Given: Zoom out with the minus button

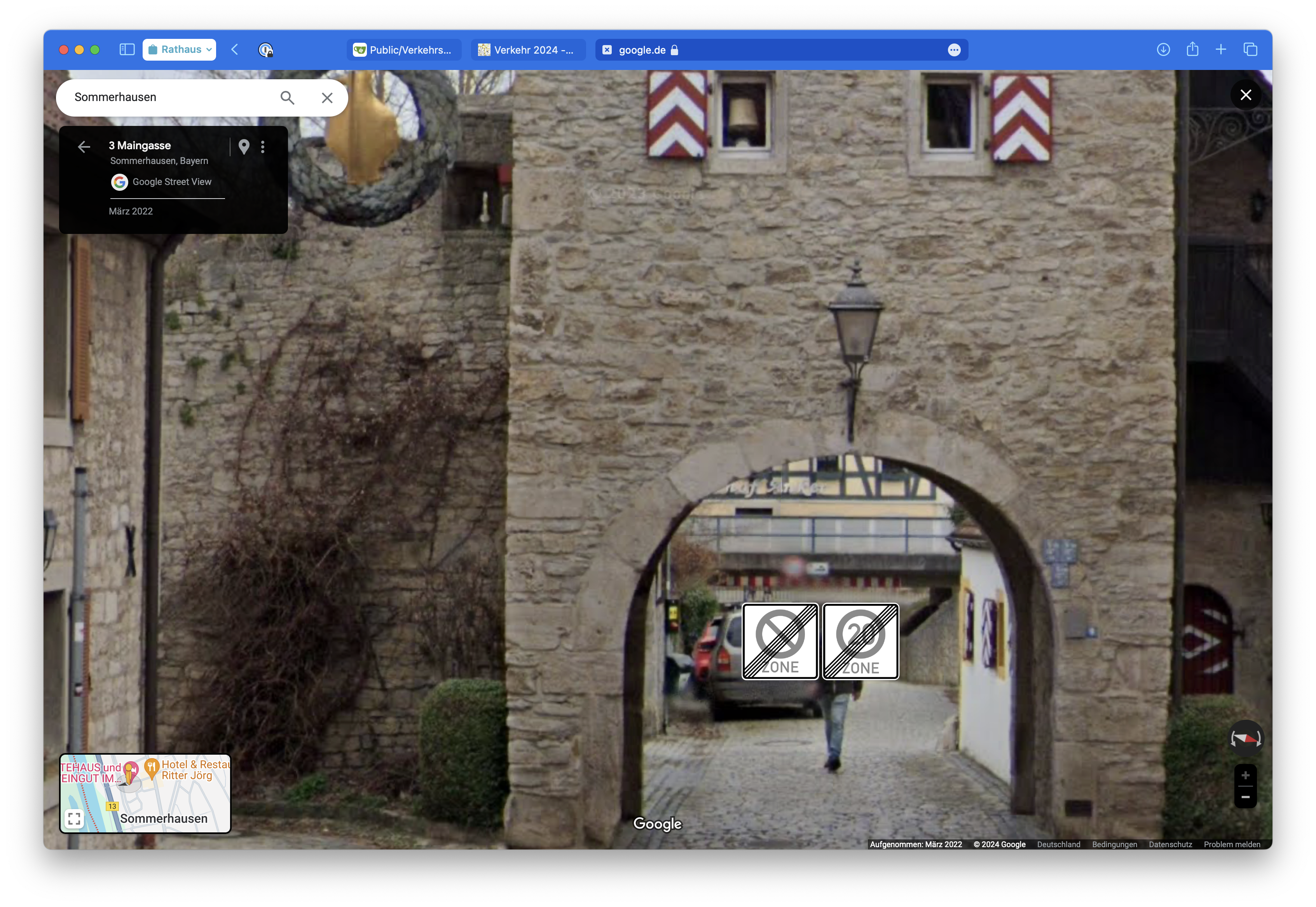Looking at the screenshot, I should click(x=1245, y=797).
